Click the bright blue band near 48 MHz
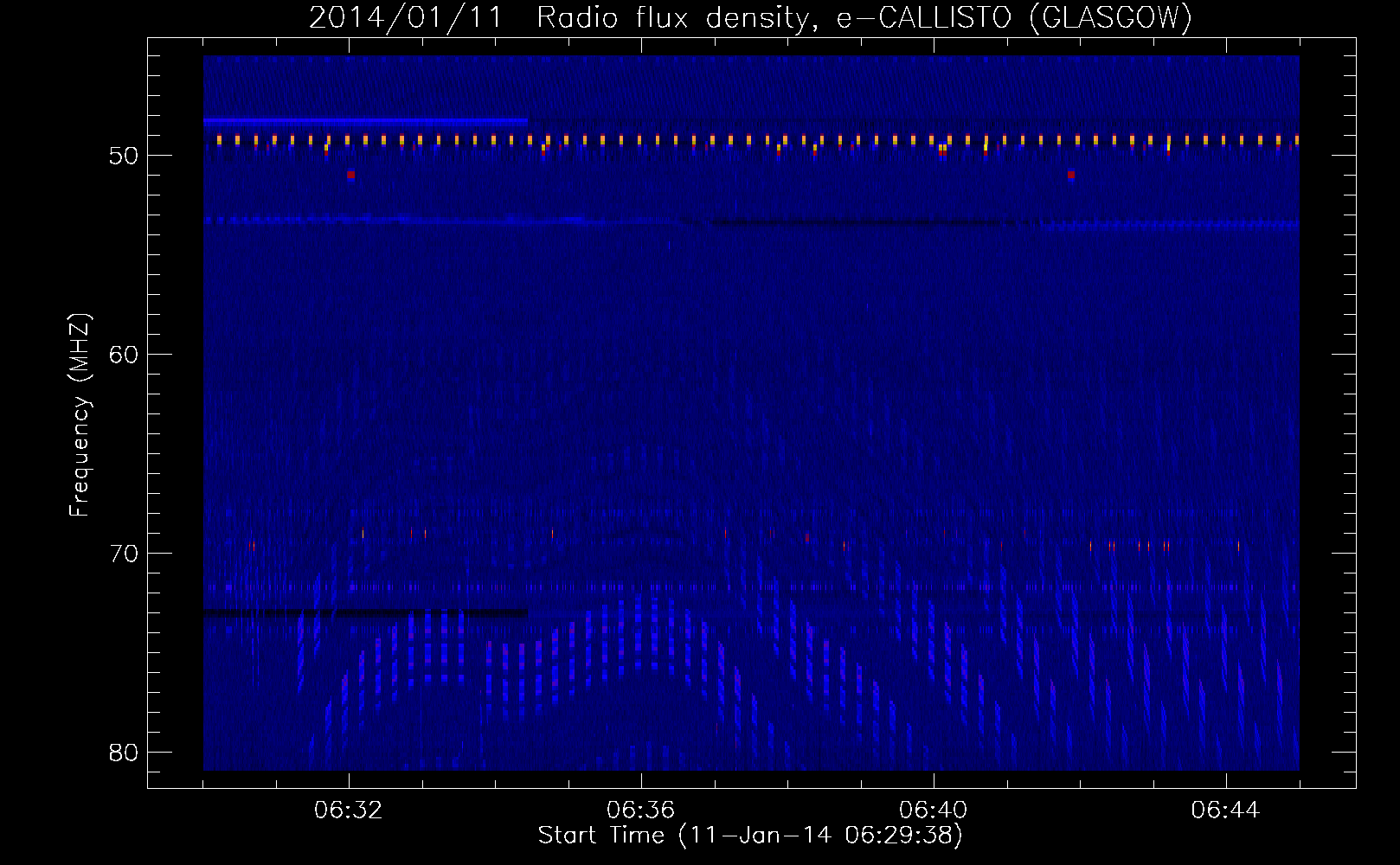 [363, 121]
